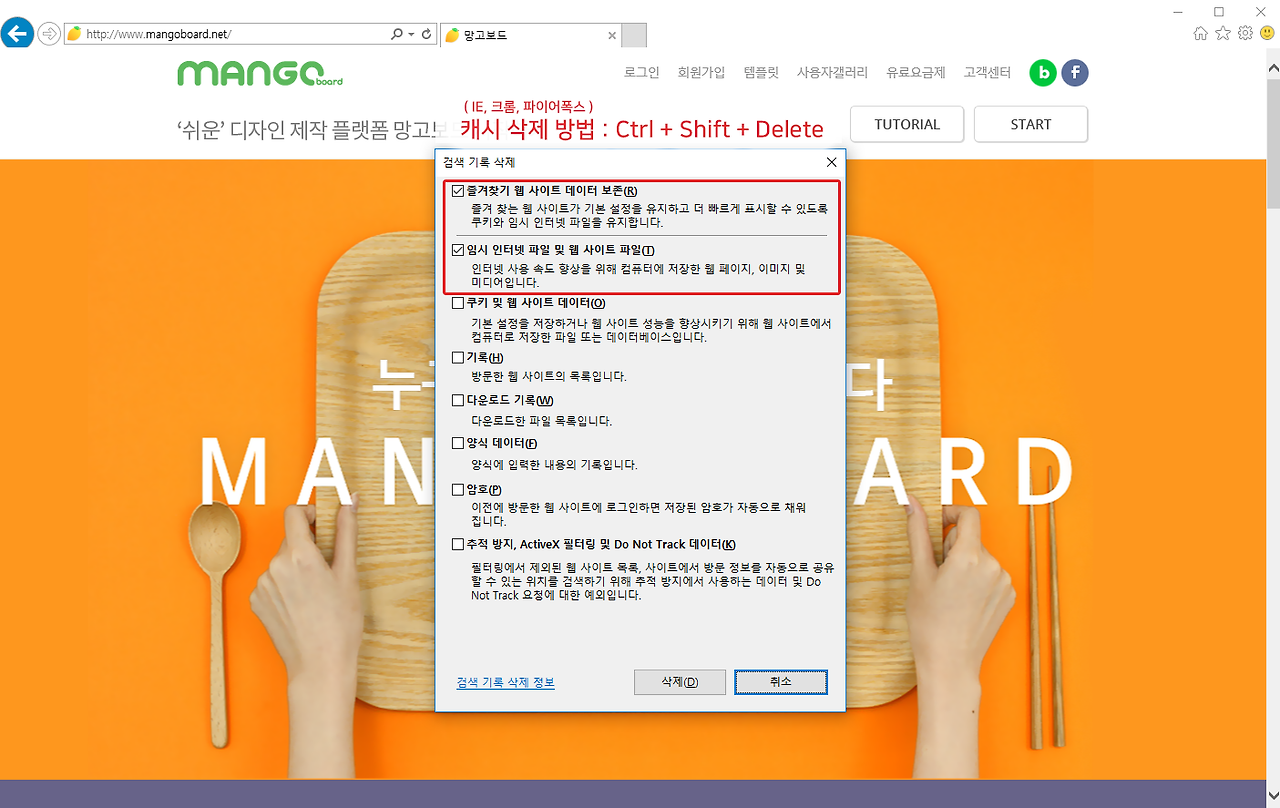1280x808 pixels.
Task: Open the address bar autocomplete dropdown
Action: (x=409, y=33)
